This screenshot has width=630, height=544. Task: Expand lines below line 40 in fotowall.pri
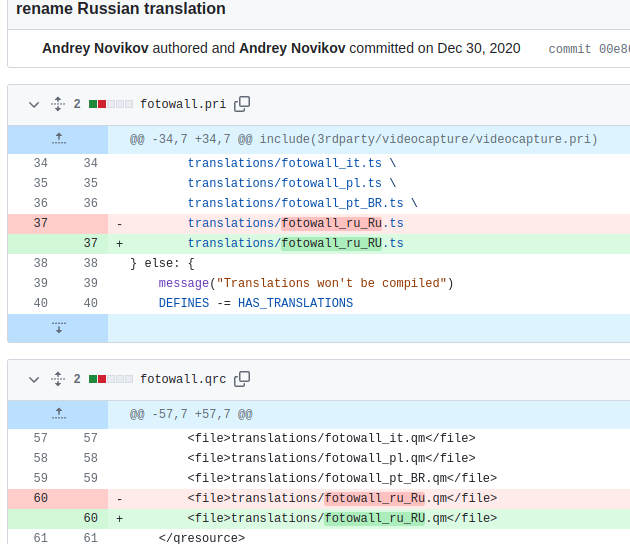[58, 328]
